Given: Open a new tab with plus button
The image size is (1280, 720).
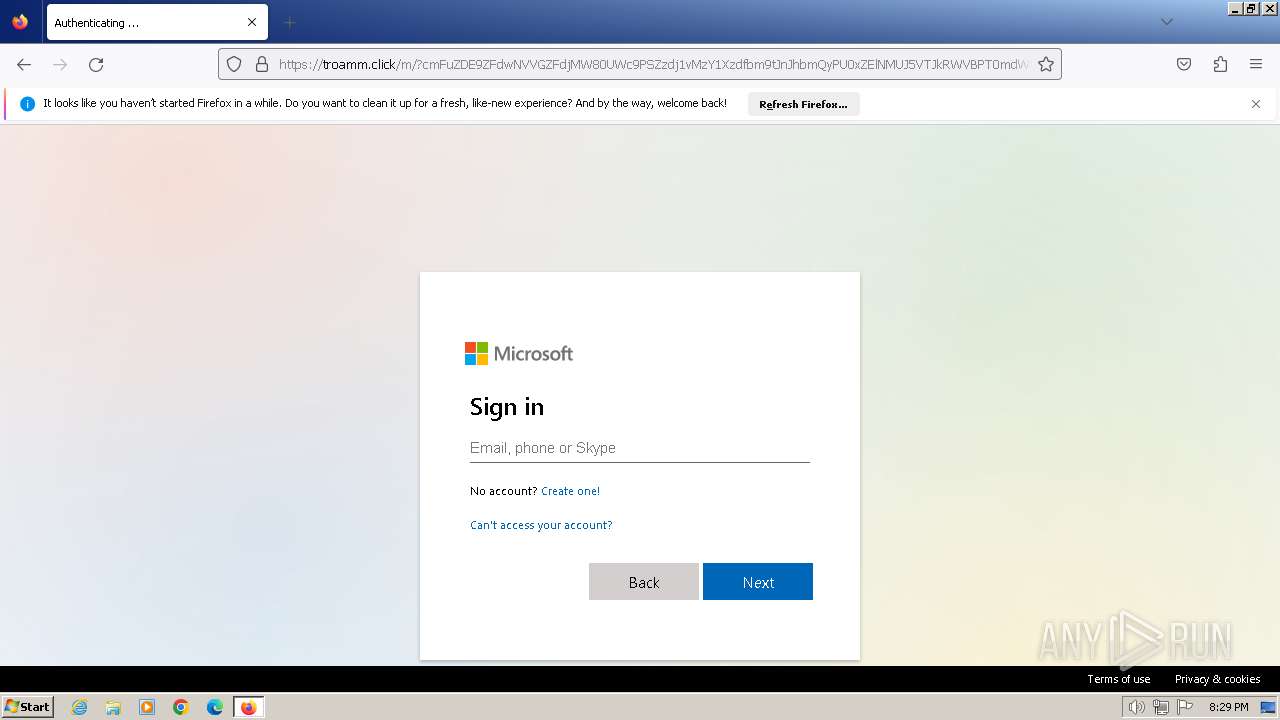Looking at the screenshot, I should [289, 22].
